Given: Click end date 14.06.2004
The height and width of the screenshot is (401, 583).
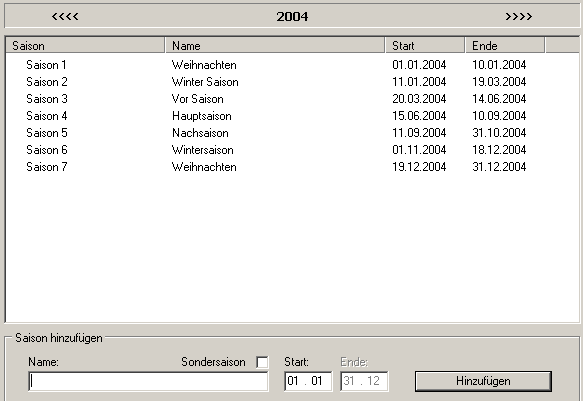Looking at the screenshot, I should 499,99.
